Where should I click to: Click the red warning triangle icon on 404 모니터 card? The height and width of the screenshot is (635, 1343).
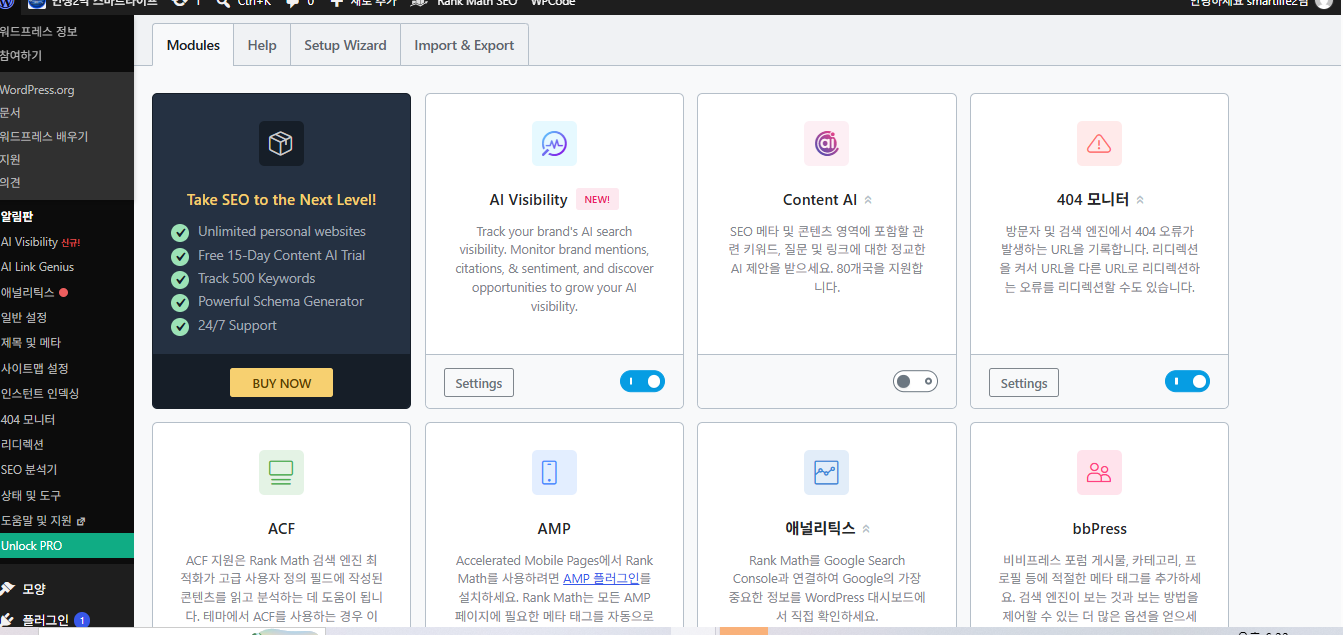point(1099,143)
